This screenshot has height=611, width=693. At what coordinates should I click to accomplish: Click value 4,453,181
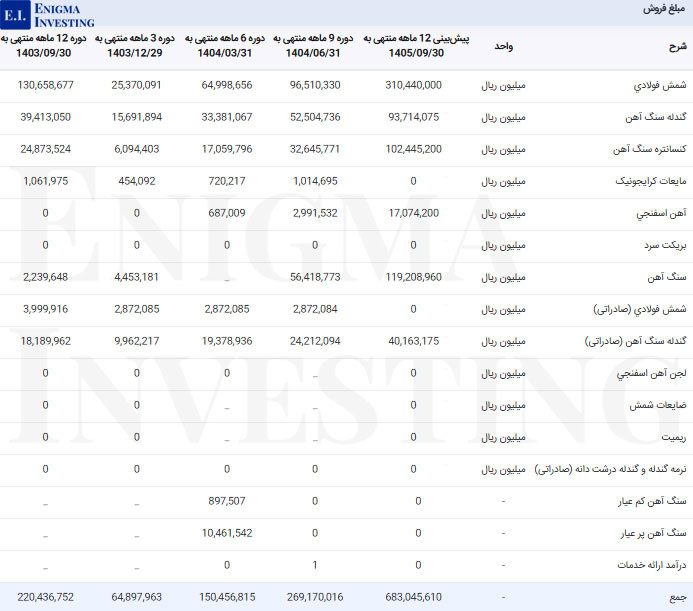point(136,277)
